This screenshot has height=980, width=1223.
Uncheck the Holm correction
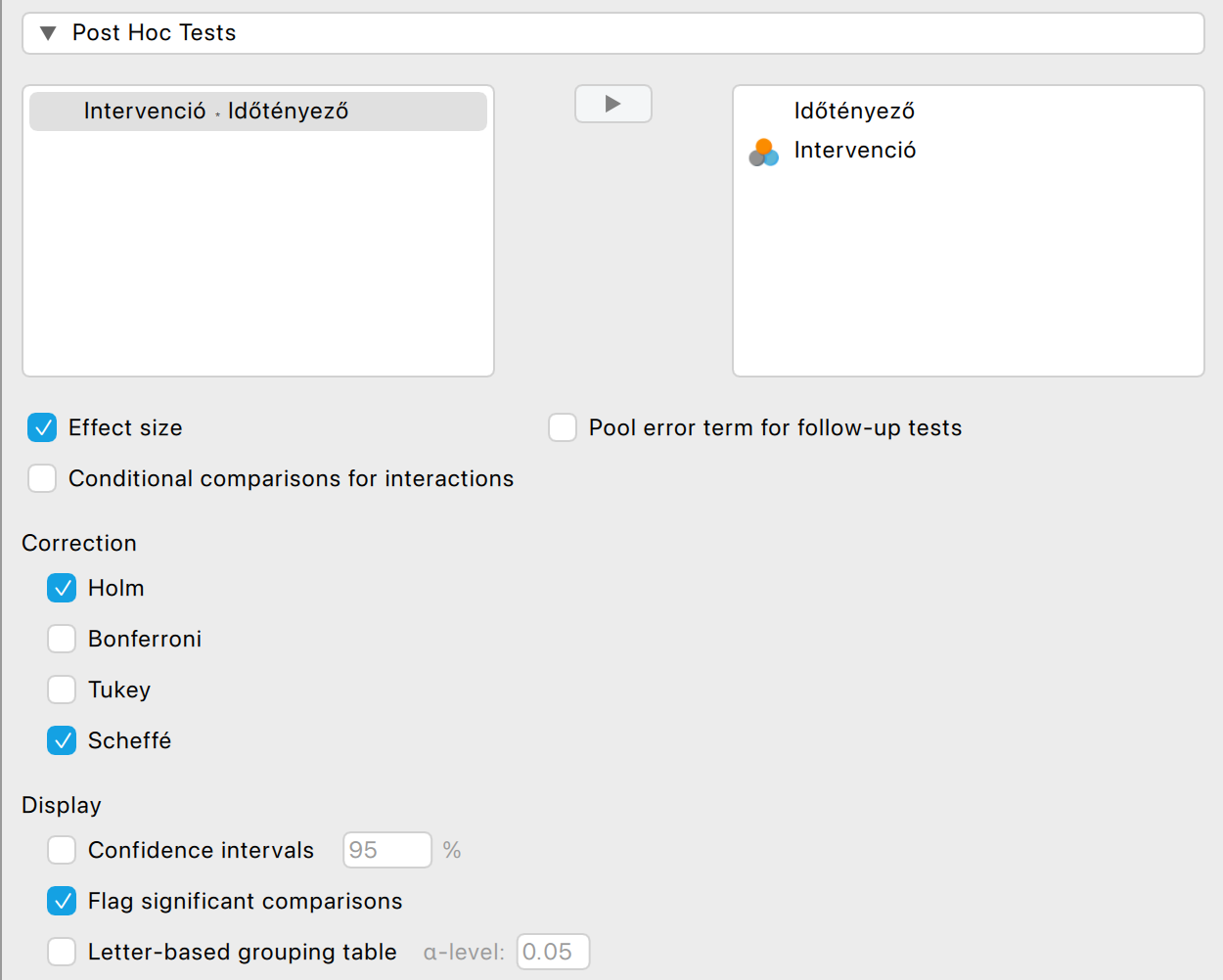pos(62,588)
